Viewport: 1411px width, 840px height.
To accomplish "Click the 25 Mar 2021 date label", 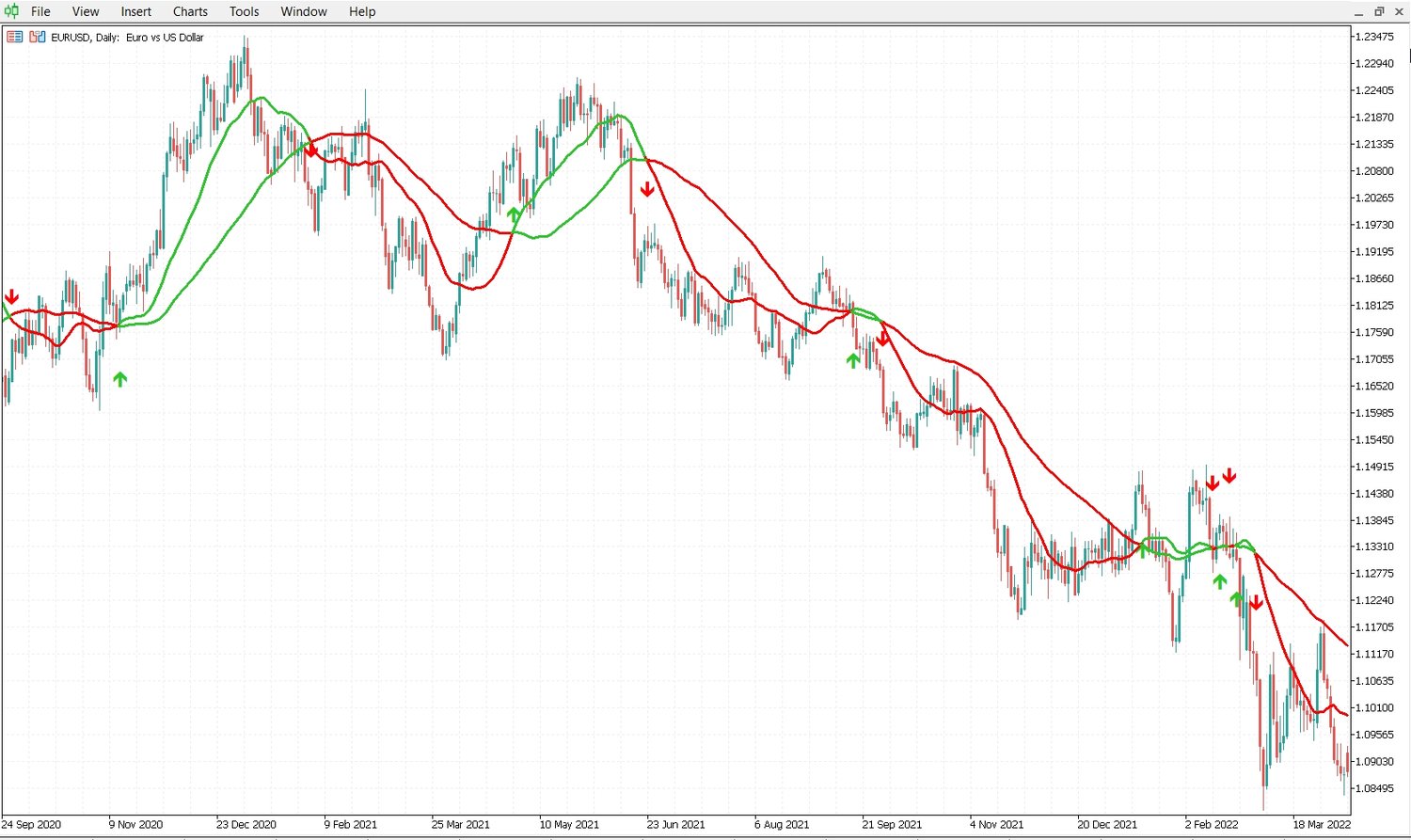I will pyautogui.click(x=461, y=825).
